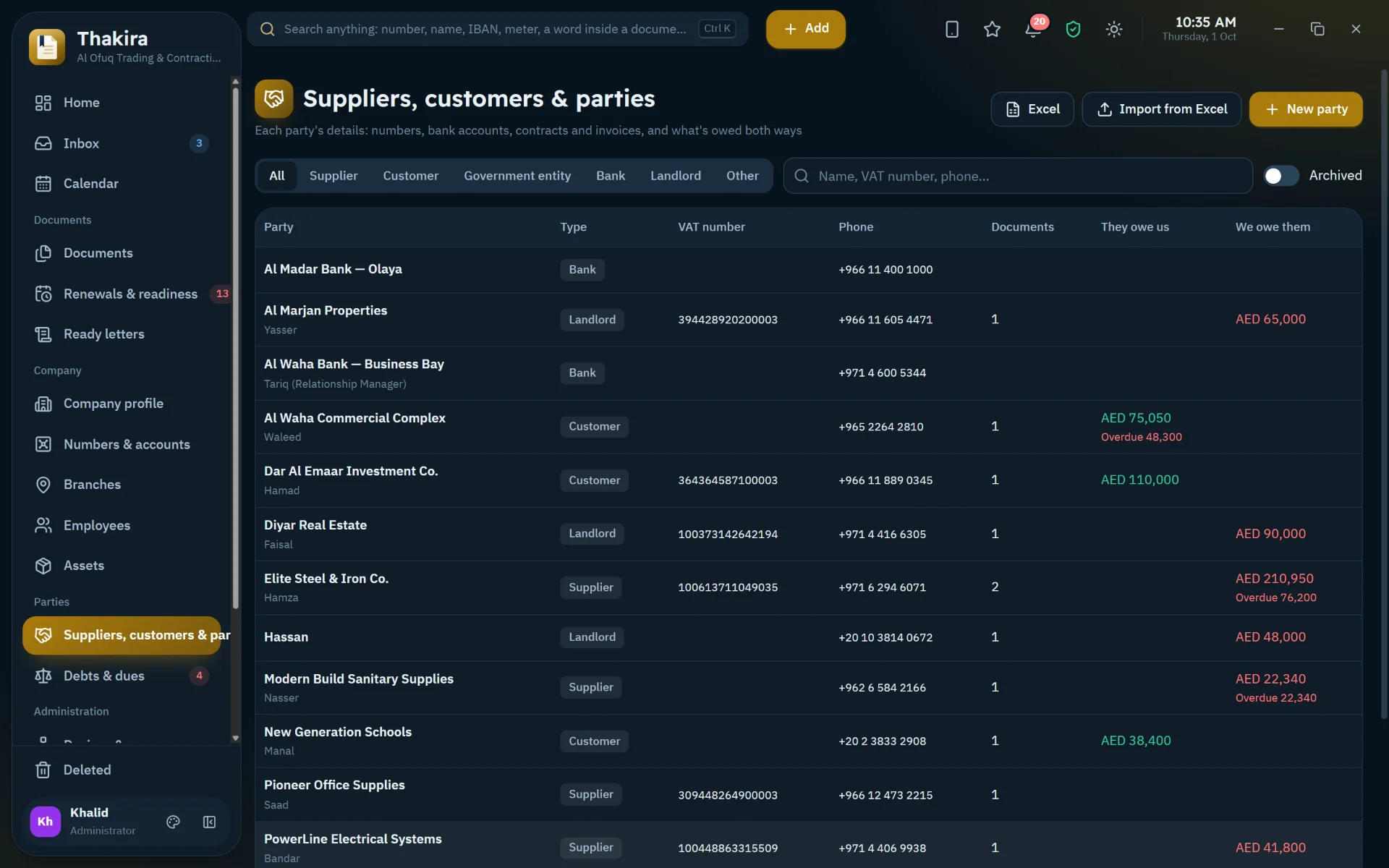Click the Party column header
The height and width of the screenshot is (868, 1389).
click(x=279, y=227)
